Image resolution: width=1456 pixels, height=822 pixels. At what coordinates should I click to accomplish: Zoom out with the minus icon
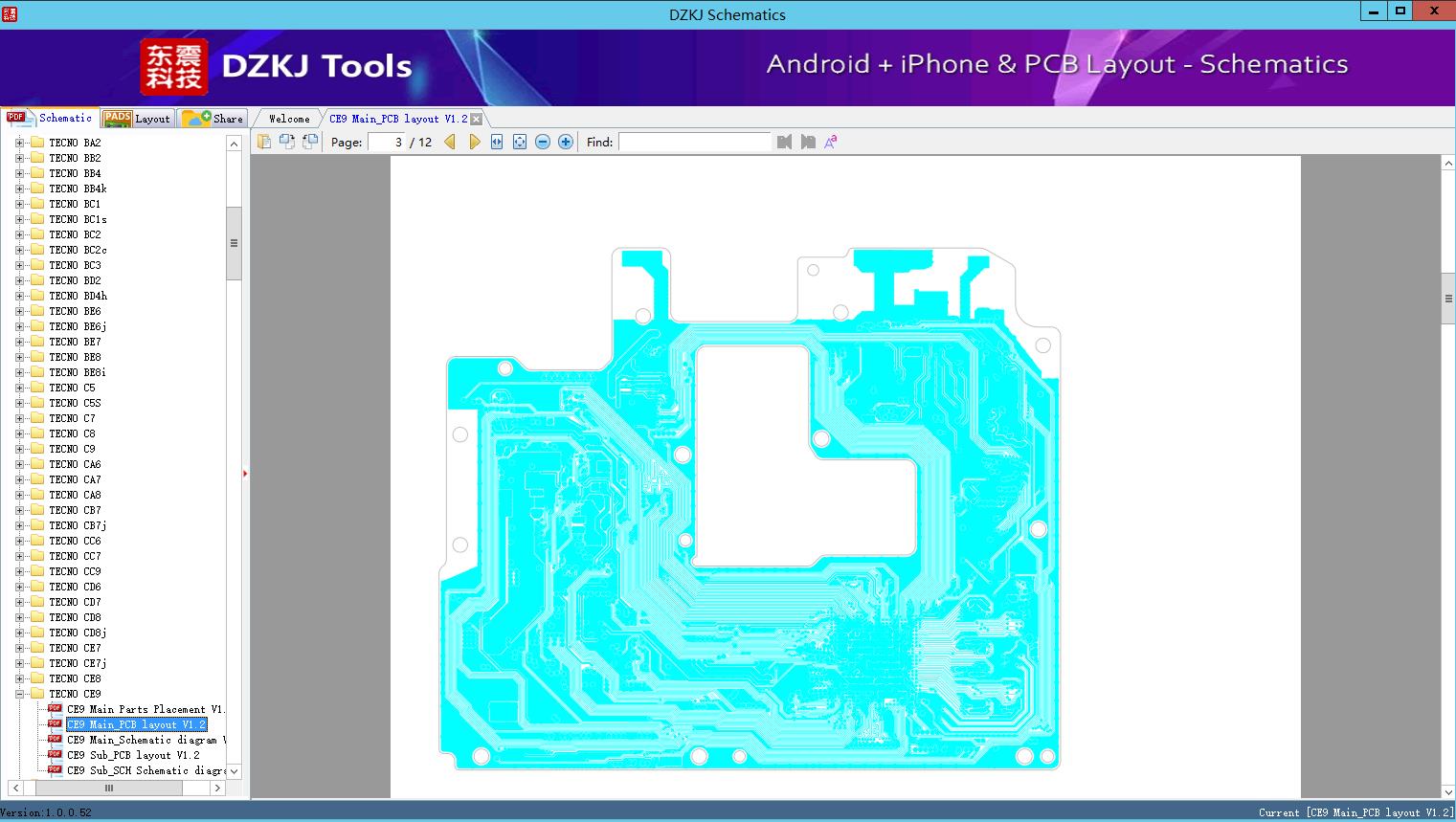[x=543, y=142]
